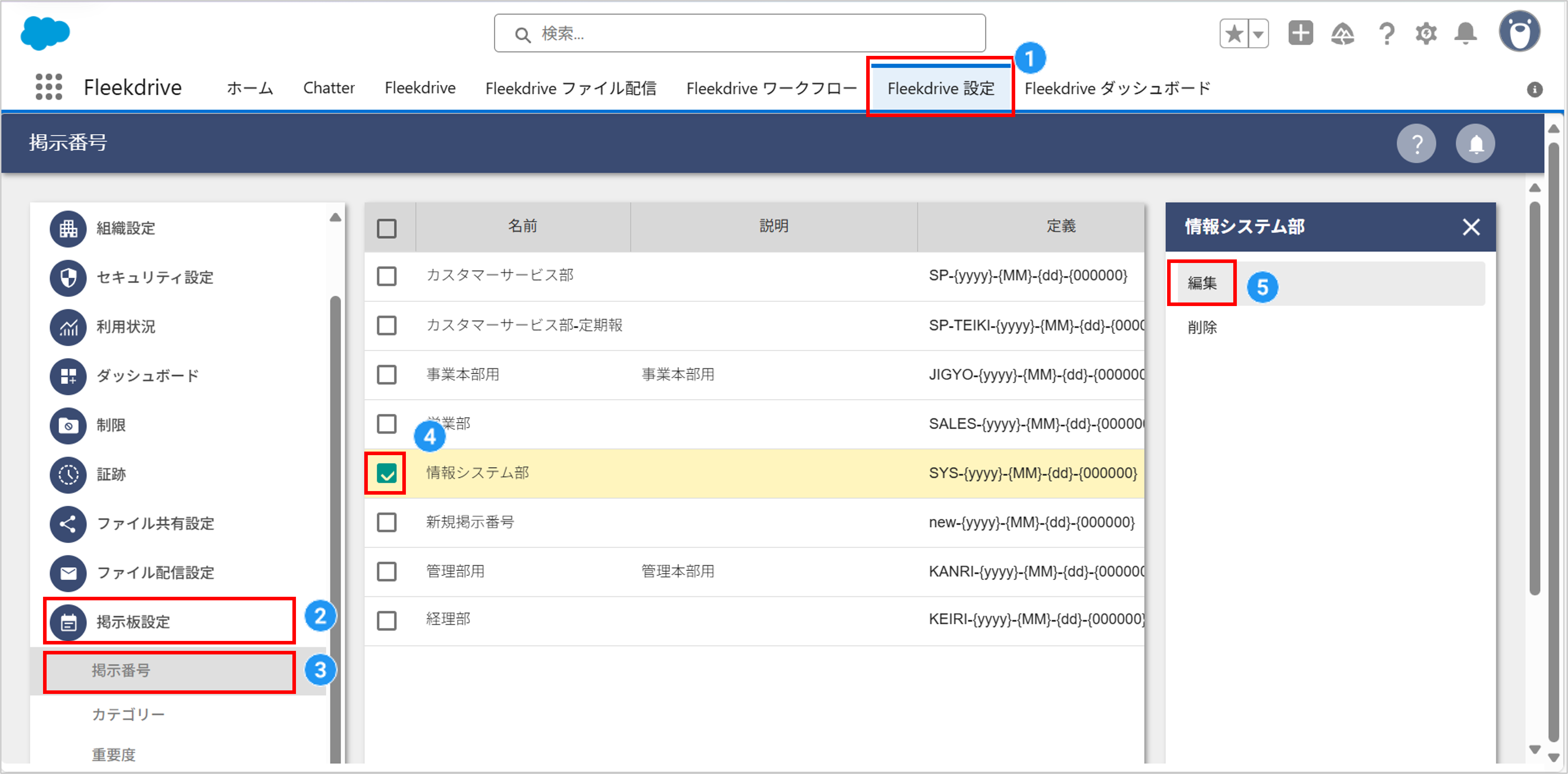Screen dimensions: 1568x774
Task: Click the 利用状況 chart icon
Action: tap(68, 327)
